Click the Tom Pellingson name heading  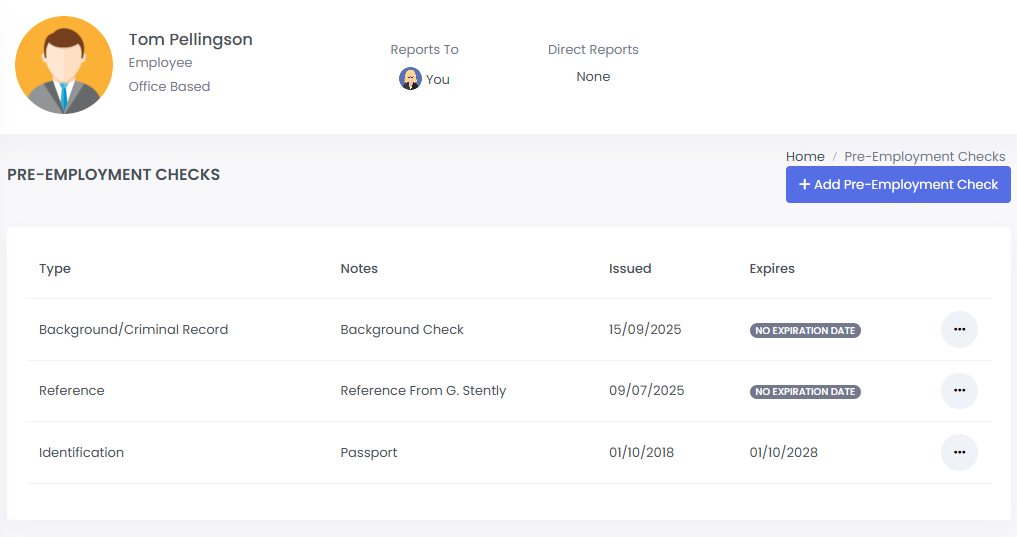point(190,40)
